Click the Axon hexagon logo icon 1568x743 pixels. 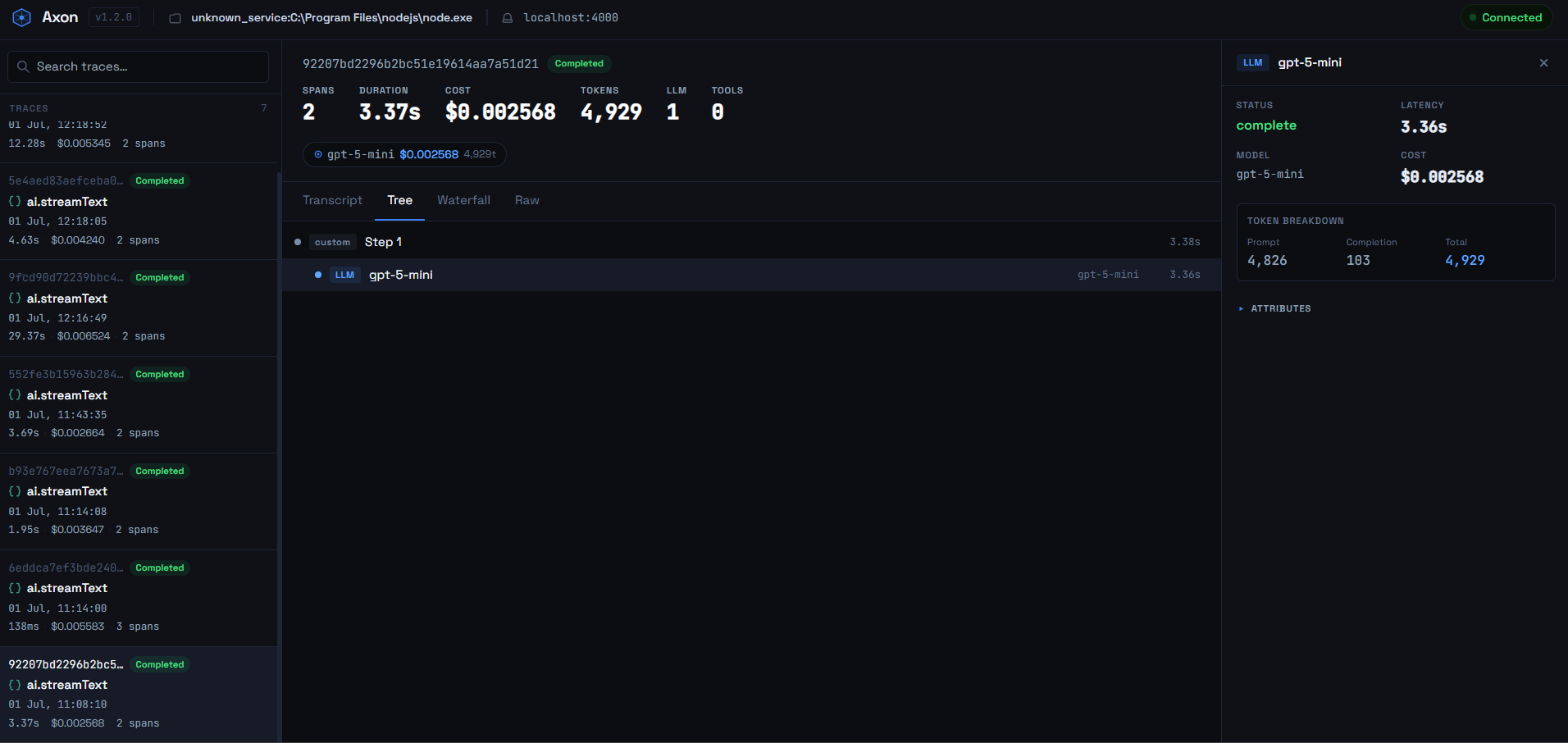22,17
